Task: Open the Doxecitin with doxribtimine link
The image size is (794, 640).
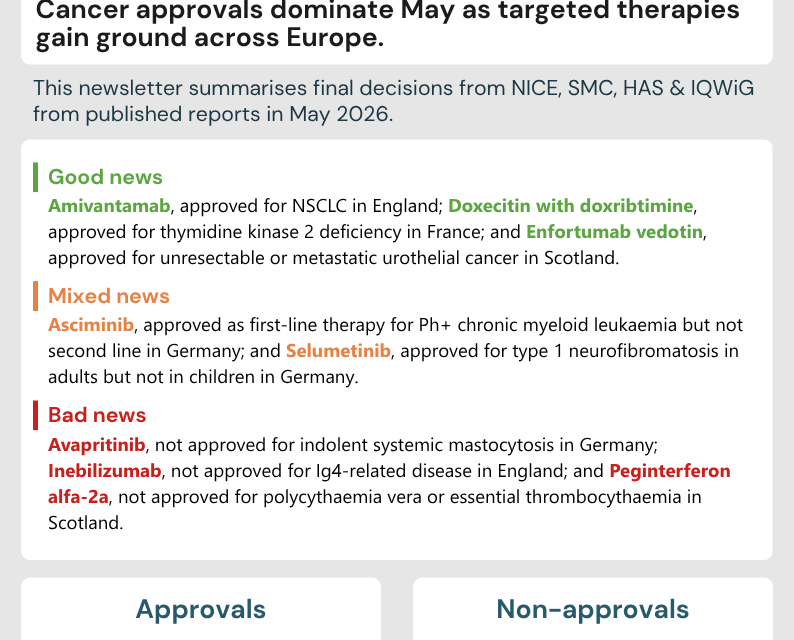Action: (x=570, y=206)
